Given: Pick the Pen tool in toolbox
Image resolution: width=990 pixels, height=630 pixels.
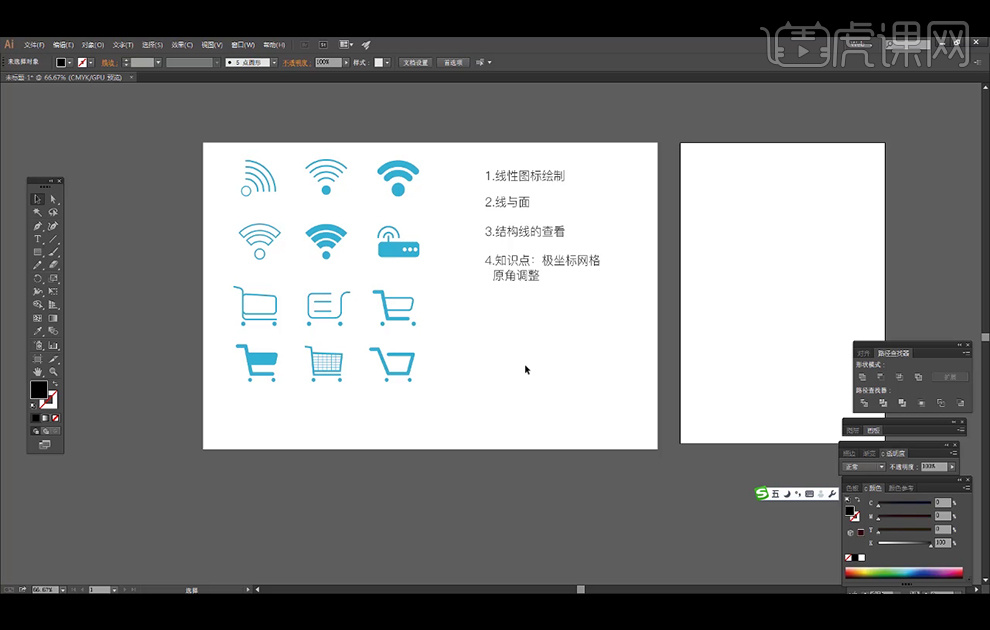Looking at the screenshot, I should (x=38, y=226).
